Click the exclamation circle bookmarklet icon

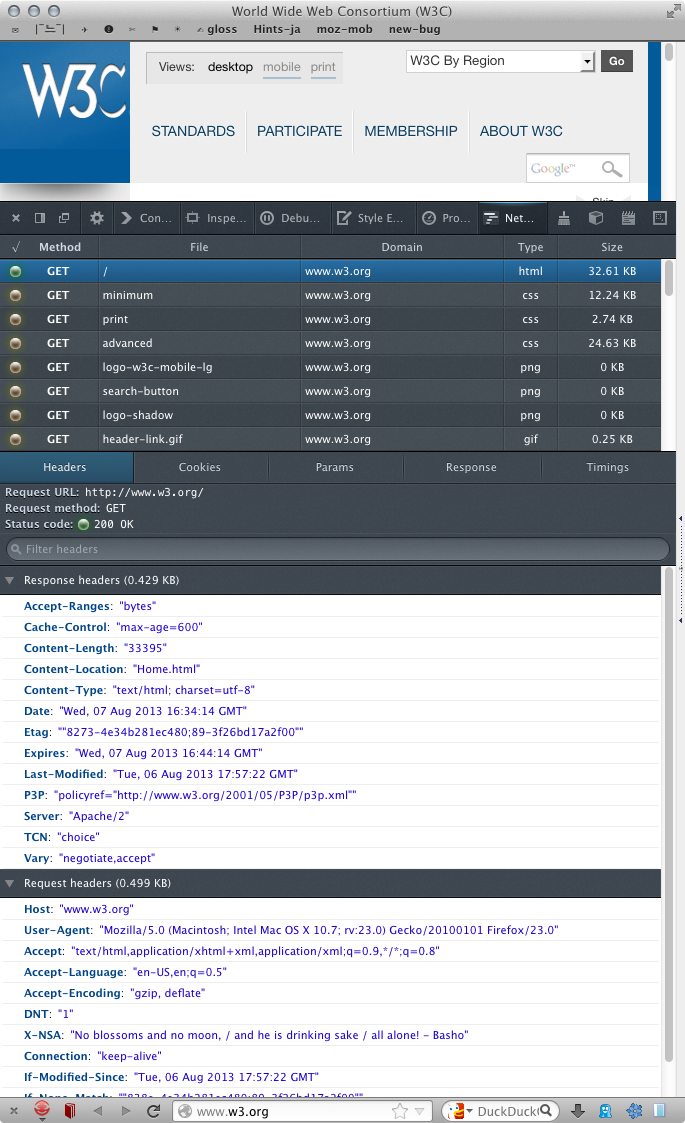coord(108,29)
